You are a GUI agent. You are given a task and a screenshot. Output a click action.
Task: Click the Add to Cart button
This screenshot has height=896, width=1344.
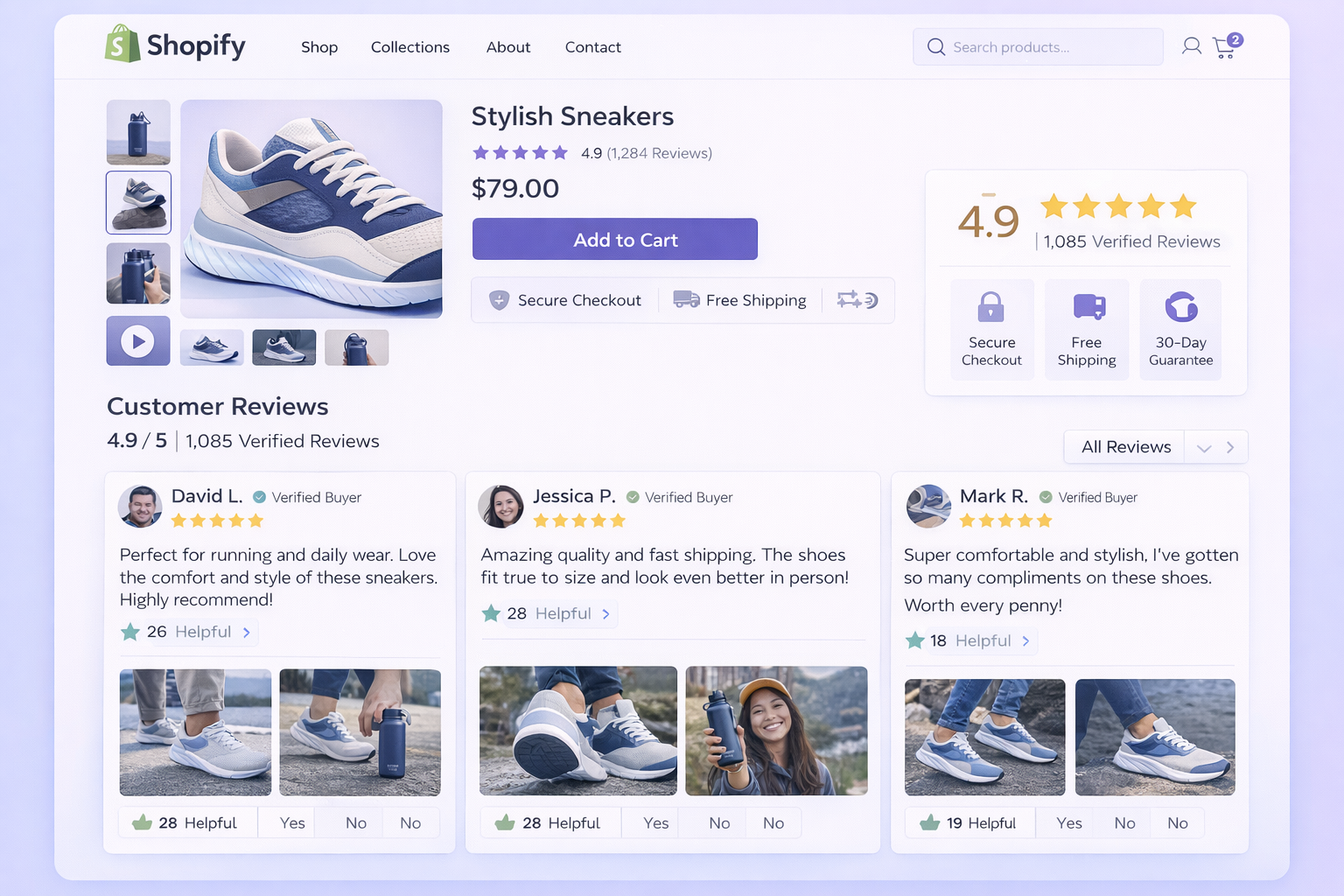[x=614, y=239]
